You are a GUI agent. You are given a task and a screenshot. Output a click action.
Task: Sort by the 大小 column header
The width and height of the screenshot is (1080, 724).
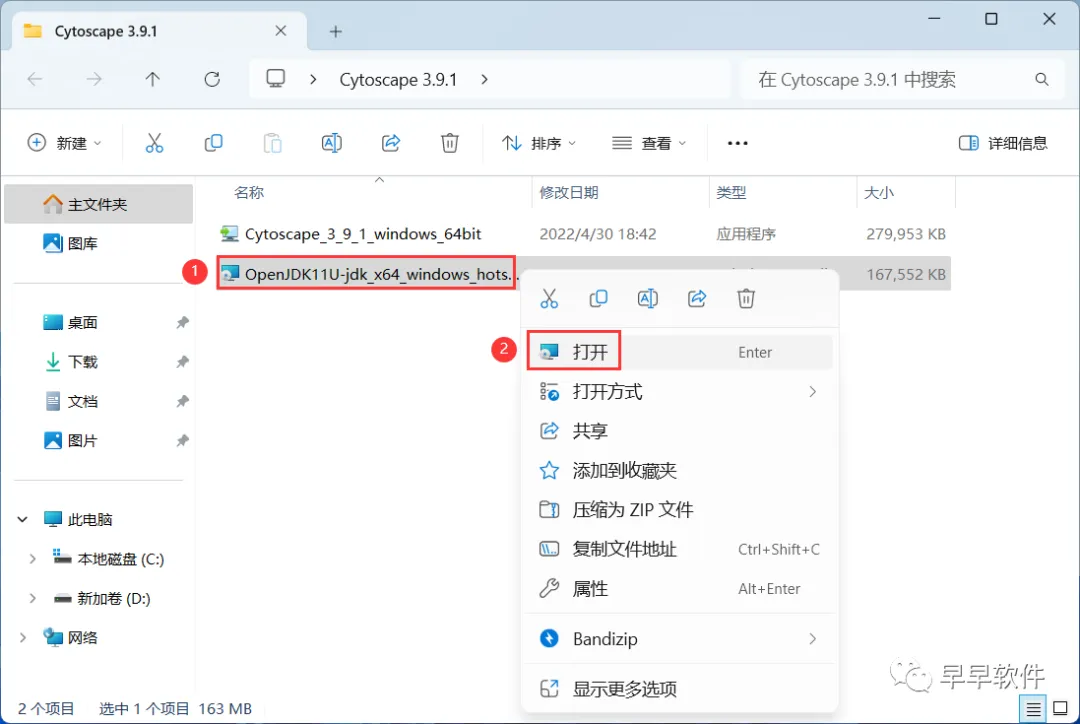879,193
